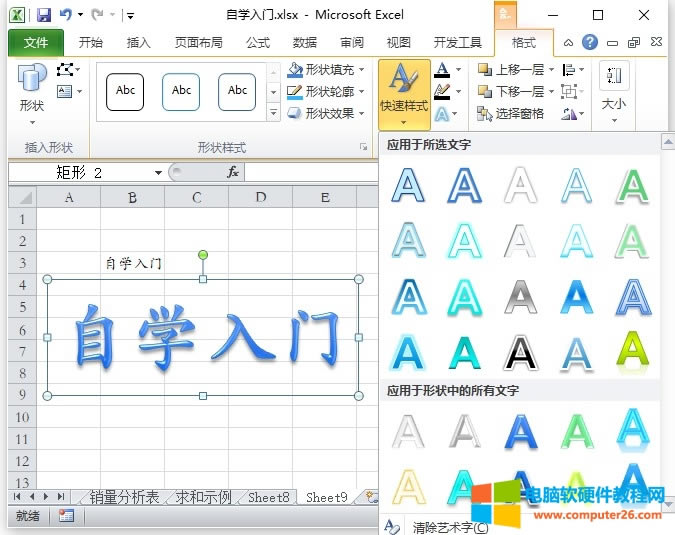The height and width of the screenshot is (535, 675).
Task: Select the green A WordArt style in the top row
Action: point(631,186)
